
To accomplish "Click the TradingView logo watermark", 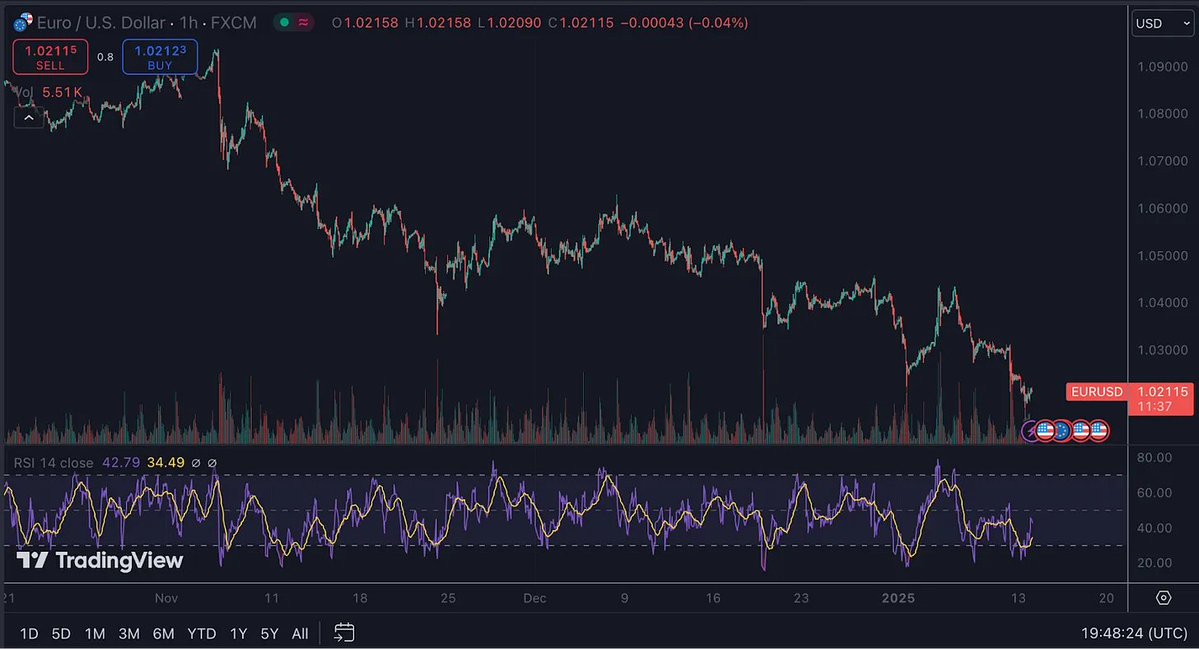I will [x=100, y=560].
